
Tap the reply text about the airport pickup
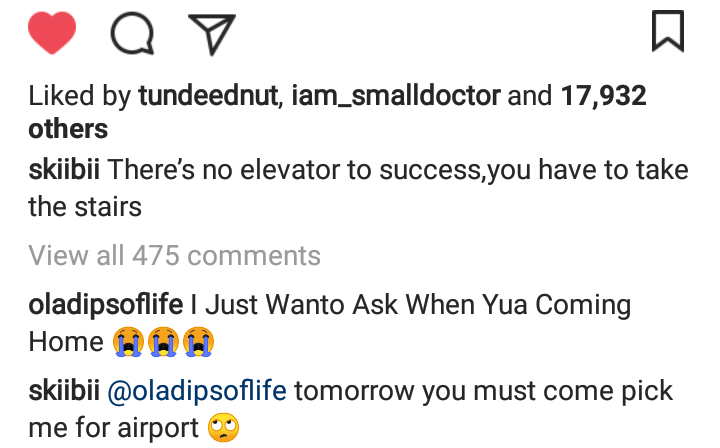[x=480, y=391]
